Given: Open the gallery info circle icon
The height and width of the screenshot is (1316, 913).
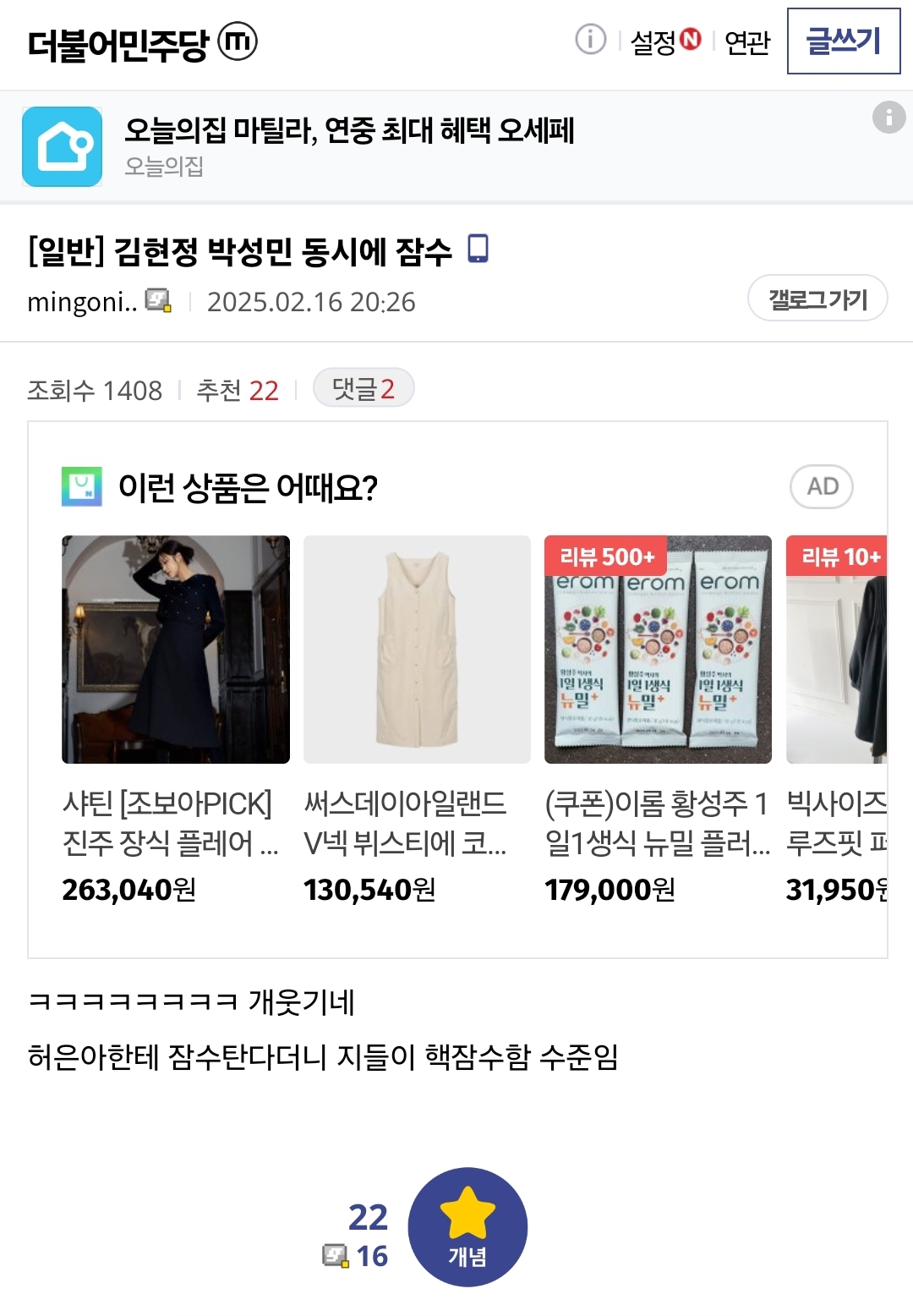Looking at the screenshot, I should click(x=591, y=39).
